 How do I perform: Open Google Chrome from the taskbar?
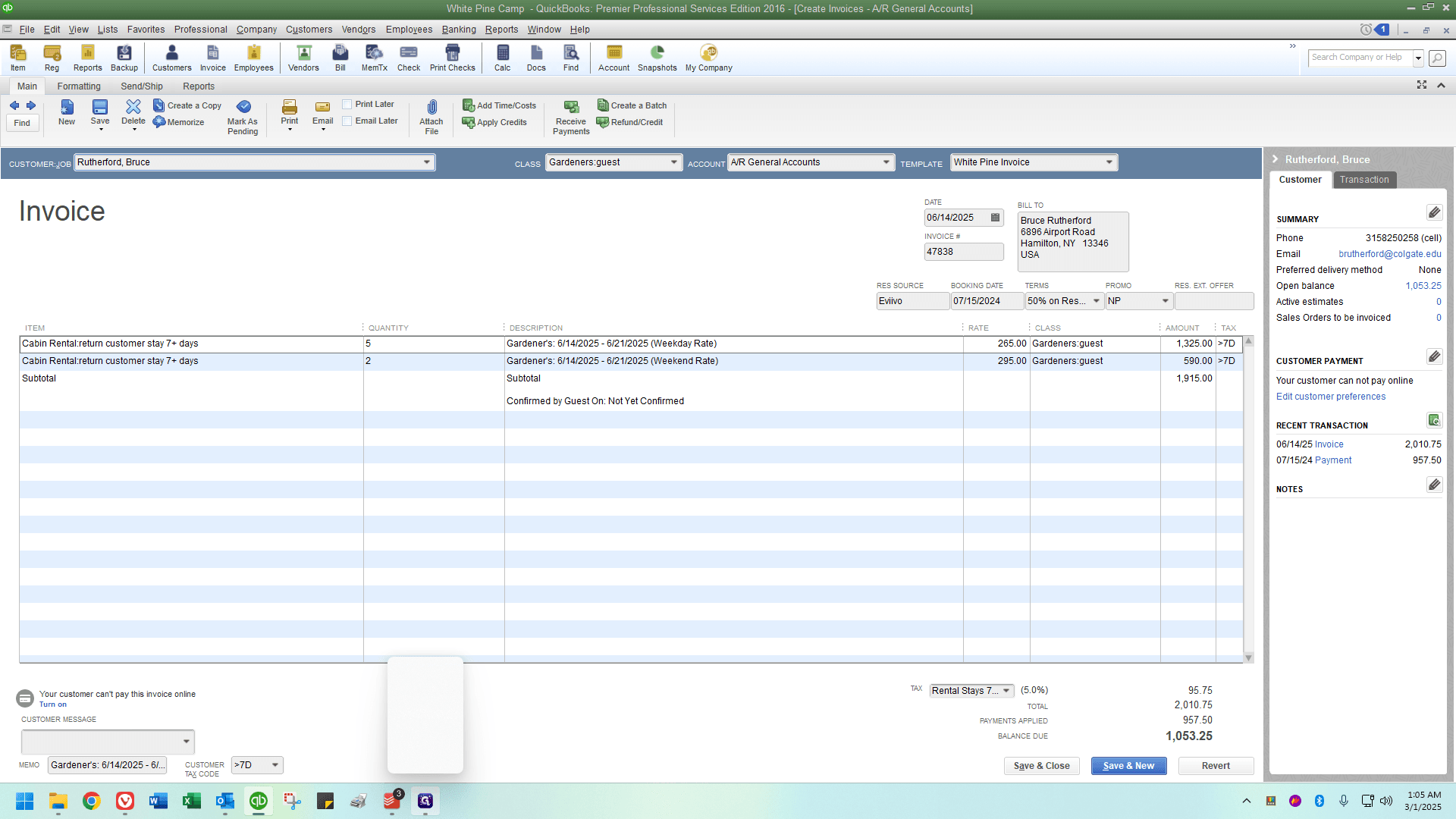coord(92,801)
